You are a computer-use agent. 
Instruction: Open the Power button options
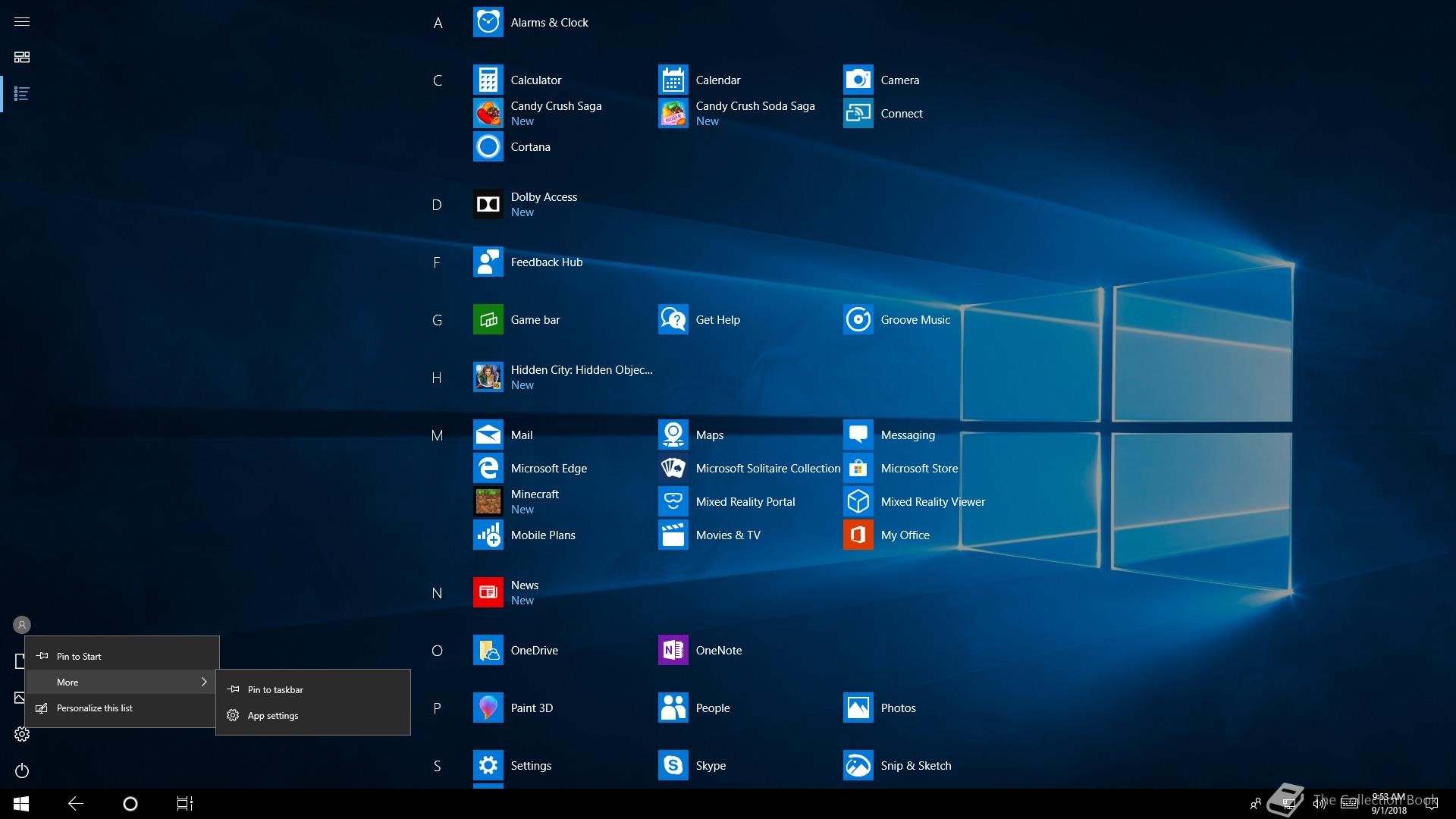(22, 770)
